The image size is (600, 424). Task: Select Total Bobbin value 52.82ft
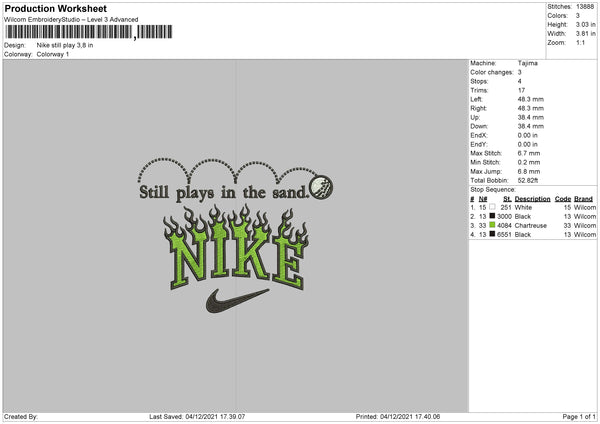[528, 180]
